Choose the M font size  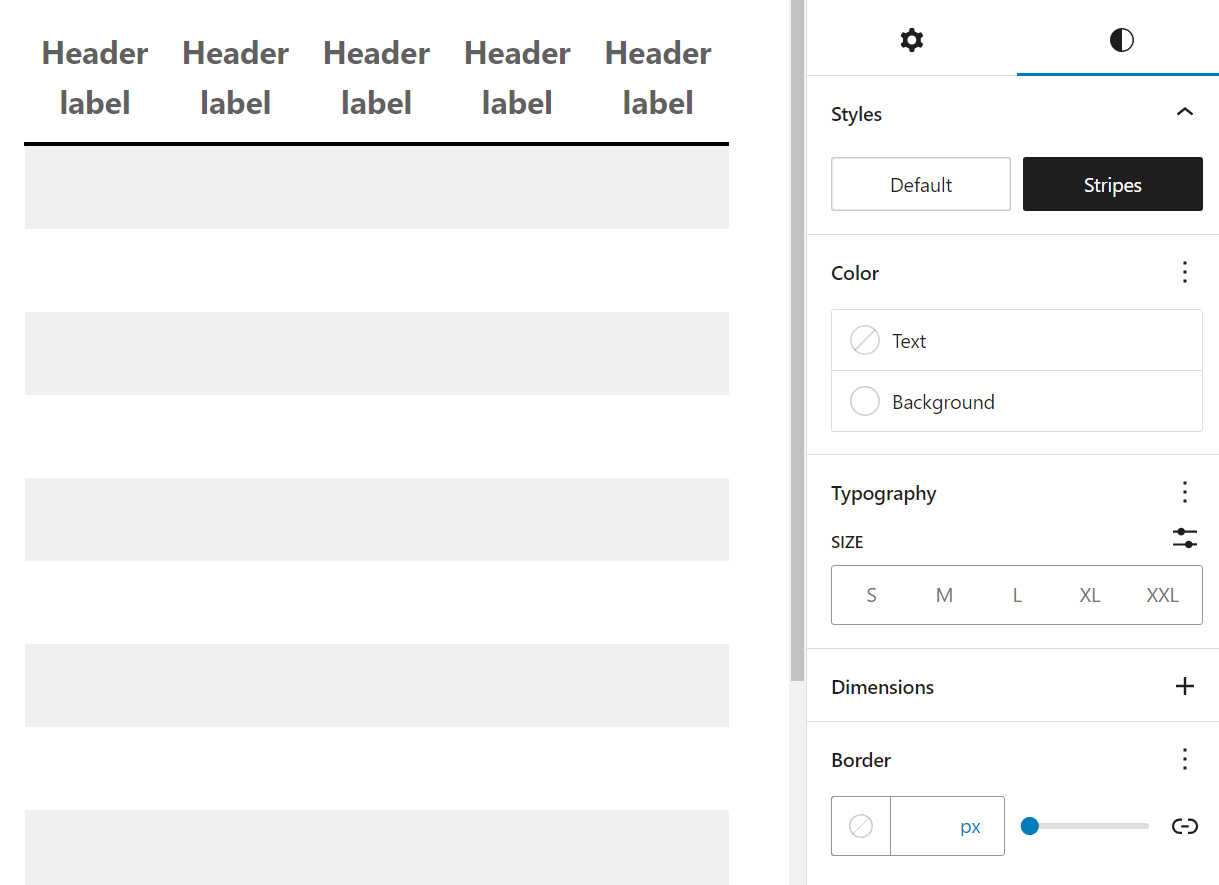pyautogui.click(x=944, y=596)
